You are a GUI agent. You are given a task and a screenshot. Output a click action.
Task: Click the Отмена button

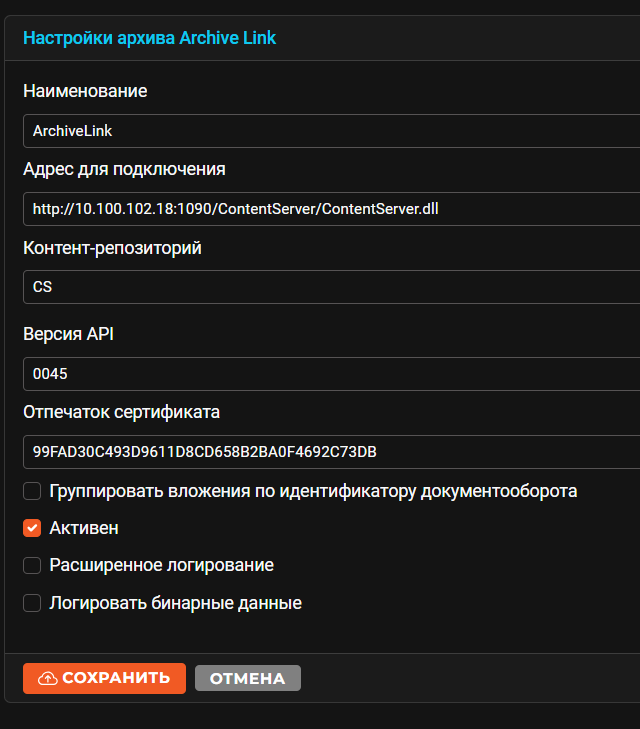(247, 678)
